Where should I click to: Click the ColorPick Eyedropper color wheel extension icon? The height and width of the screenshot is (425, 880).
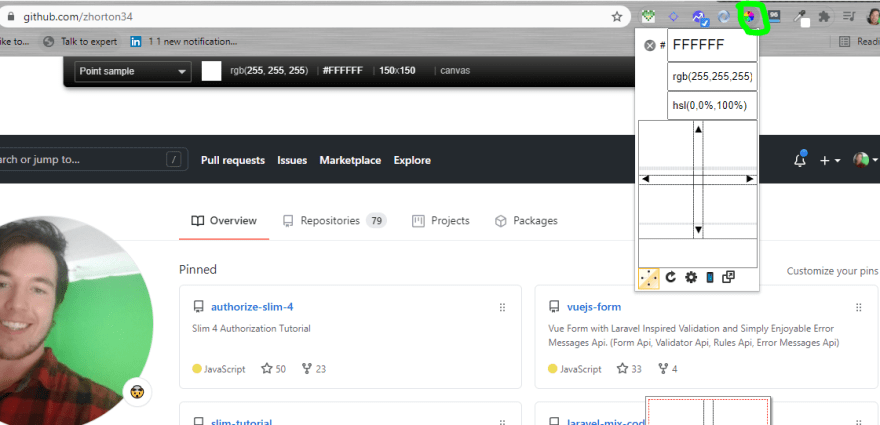point(749,17)
